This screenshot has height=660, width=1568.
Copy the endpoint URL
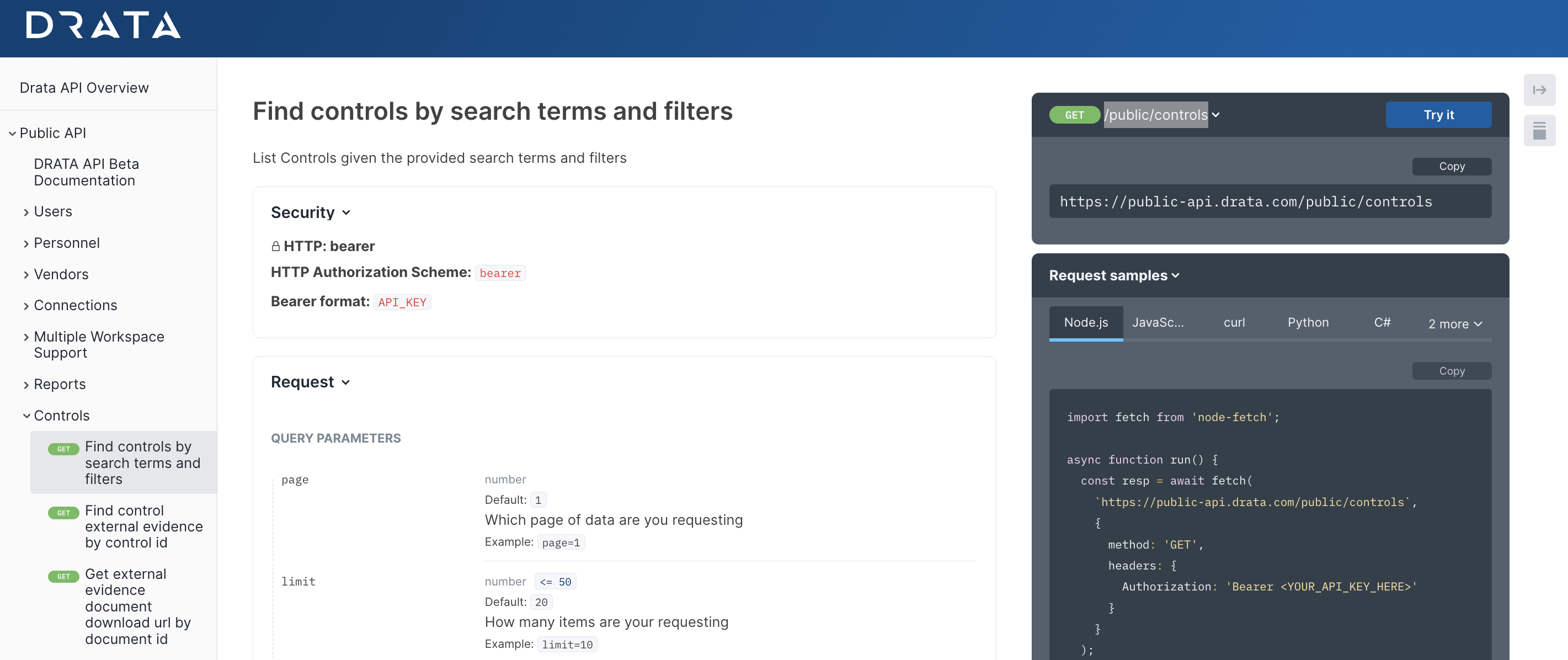(1451, 166)
